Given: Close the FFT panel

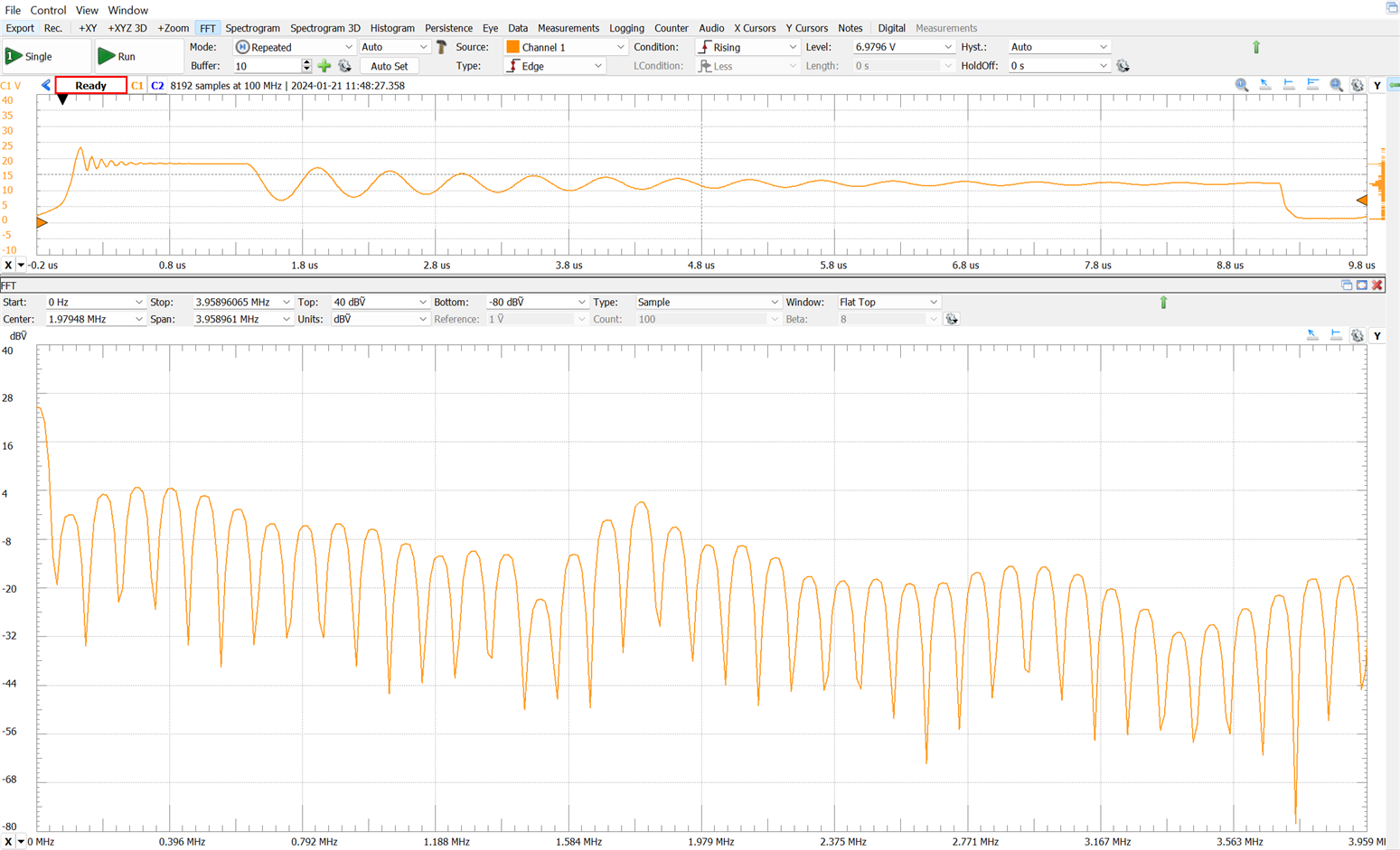Looking at the screenshot, I should click(x=1377, y=285).
